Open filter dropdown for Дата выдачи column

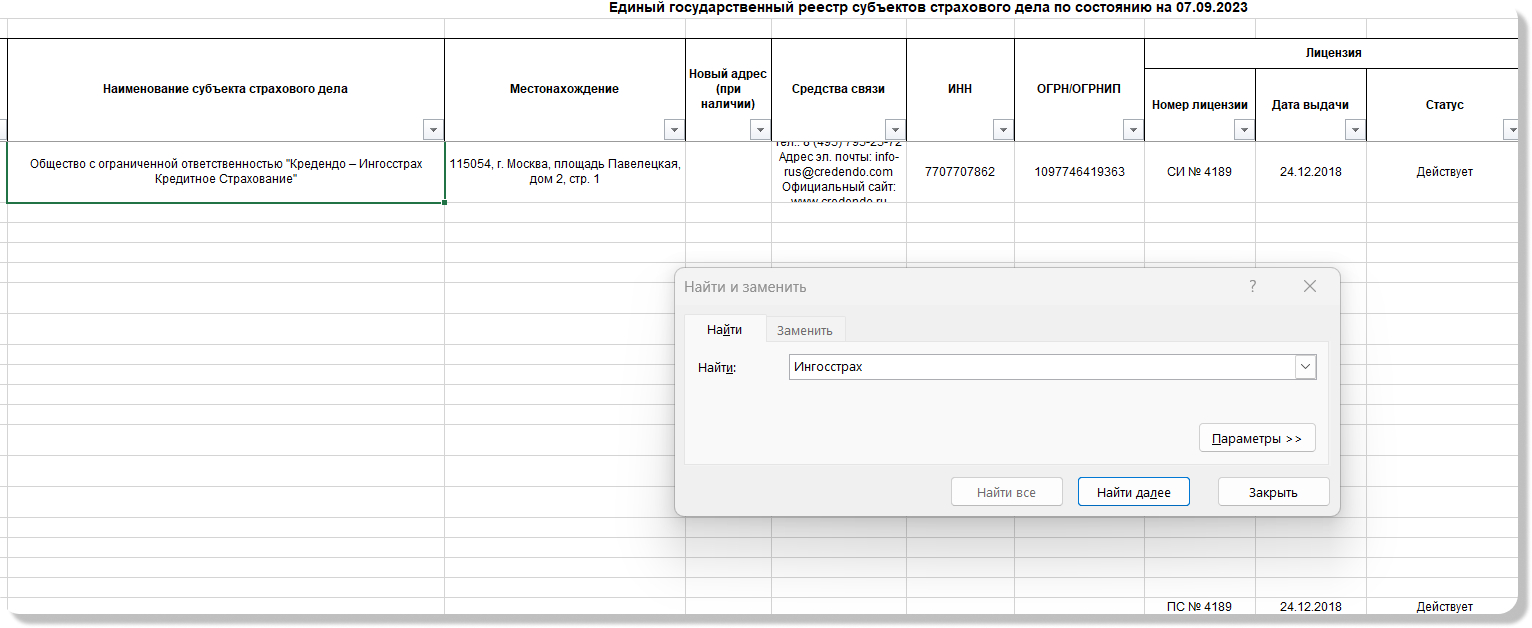click(1355, 130)
